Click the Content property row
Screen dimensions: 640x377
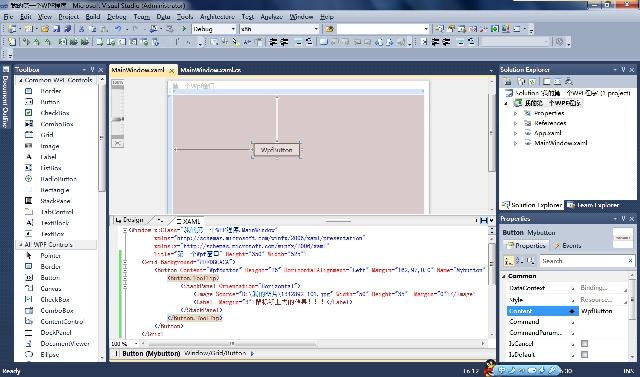pyautogui.click(x=568, y=311)
